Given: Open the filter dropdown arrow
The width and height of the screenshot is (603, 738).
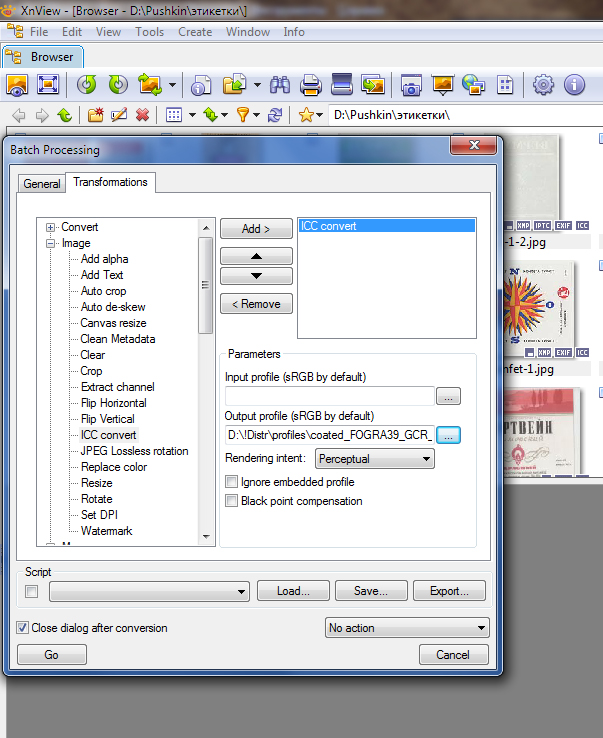Looking at the screenshot, I should 256,115.
